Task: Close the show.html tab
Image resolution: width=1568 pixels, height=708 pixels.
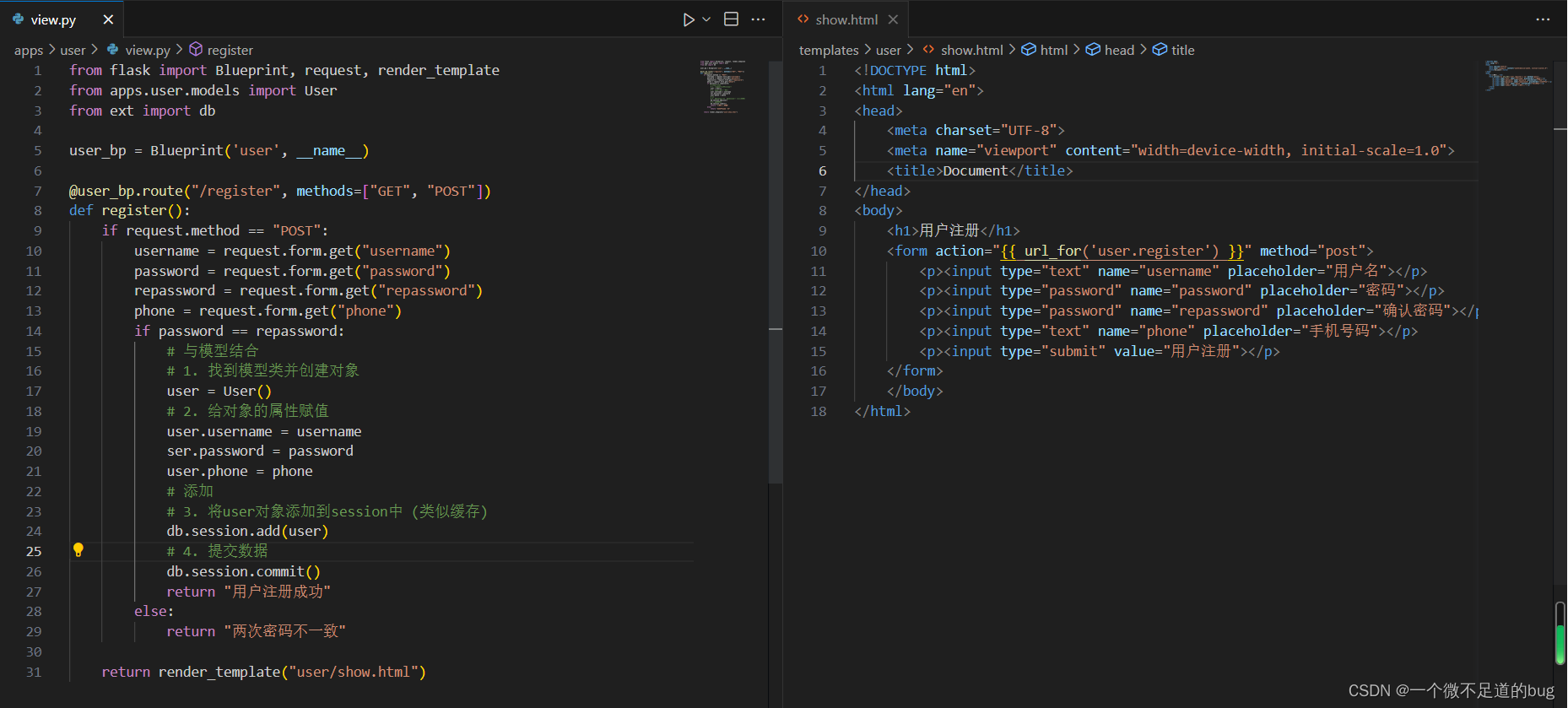Action: (x=893, y=19)
